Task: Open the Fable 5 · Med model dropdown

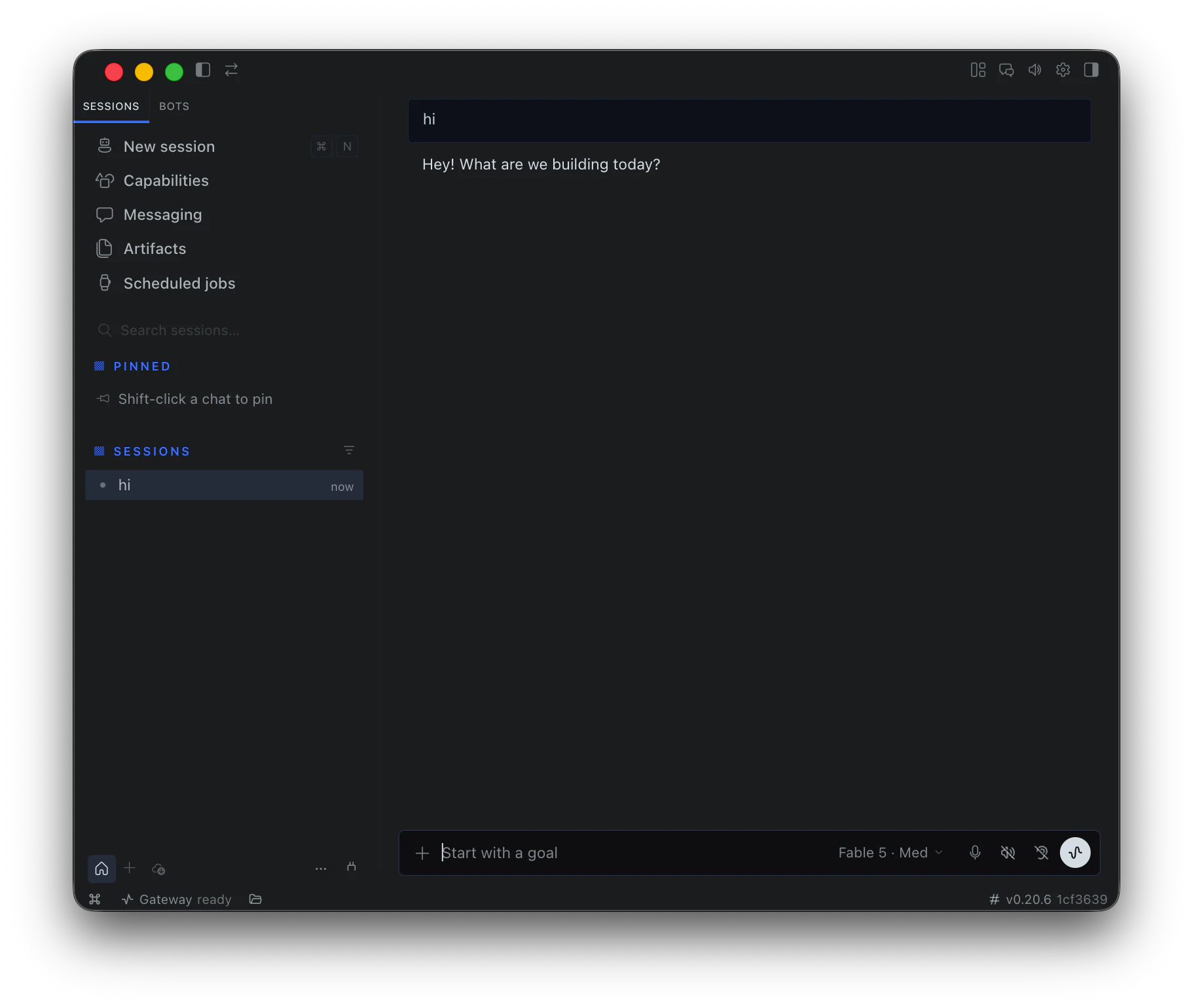Action: click(x=890, y=853)
